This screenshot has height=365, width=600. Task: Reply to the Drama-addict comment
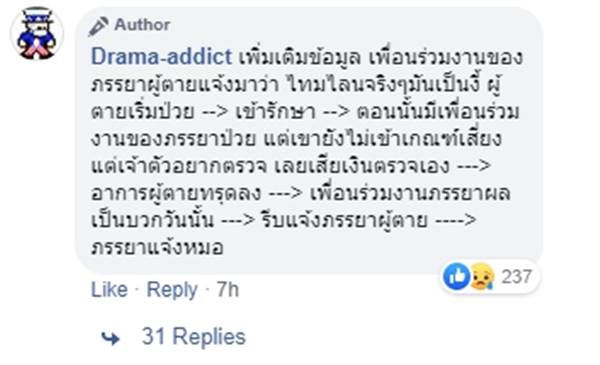tap(172, 289)
